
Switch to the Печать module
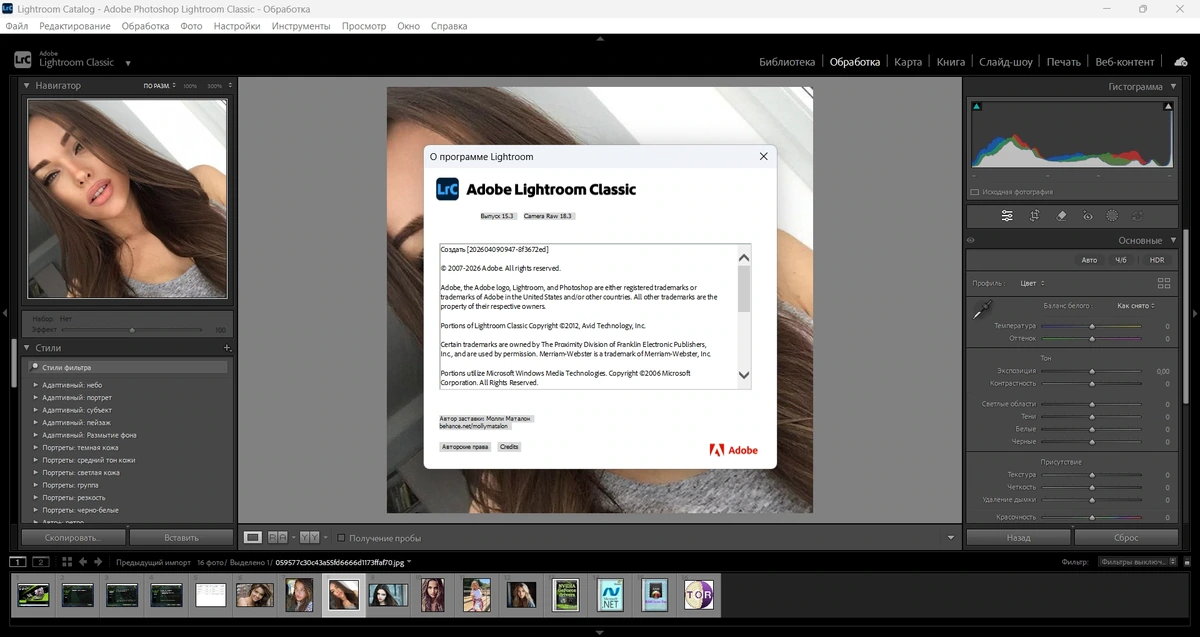[x=1064, y=62]
